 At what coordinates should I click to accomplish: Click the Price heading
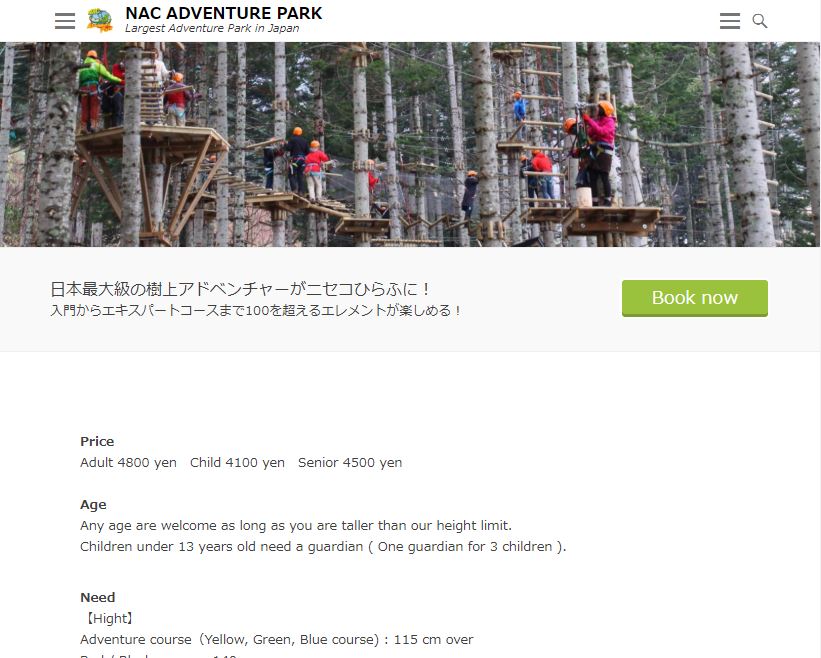pos(97,441)
